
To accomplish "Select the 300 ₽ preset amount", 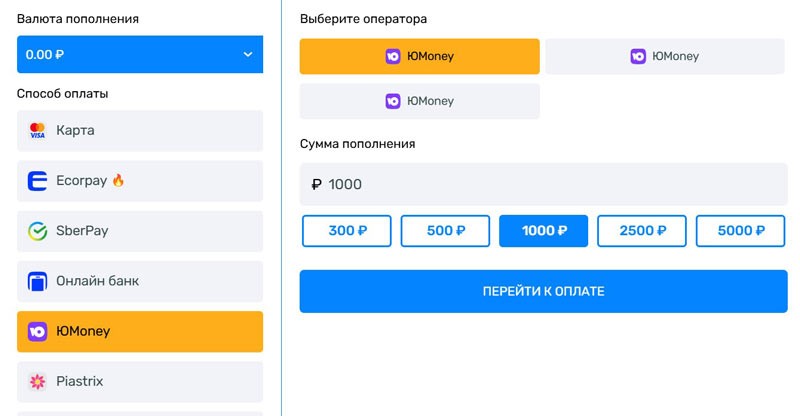I will click(x=347, y=231).
